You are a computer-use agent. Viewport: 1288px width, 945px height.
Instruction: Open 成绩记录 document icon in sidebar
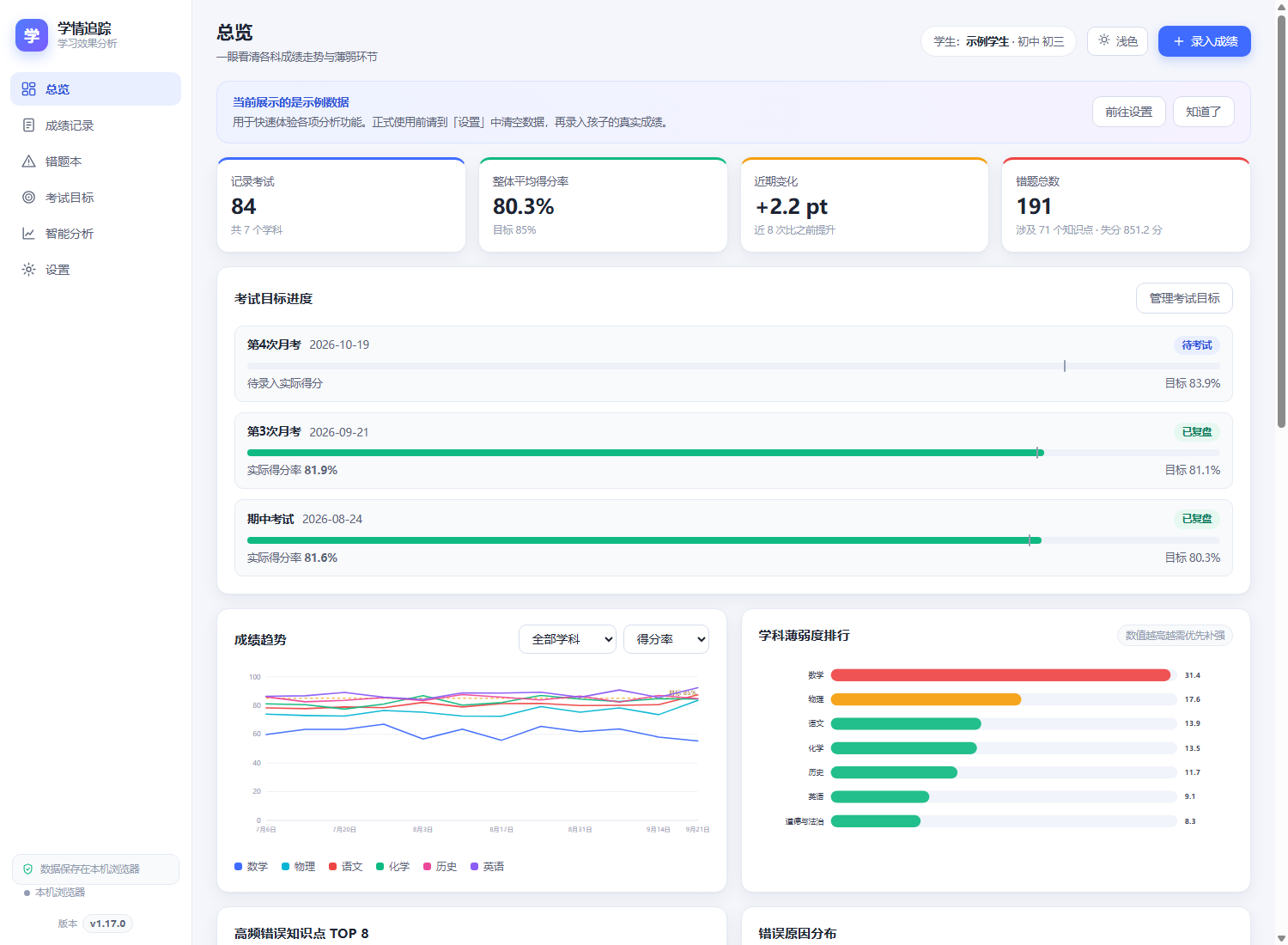(x=28, y=125)
